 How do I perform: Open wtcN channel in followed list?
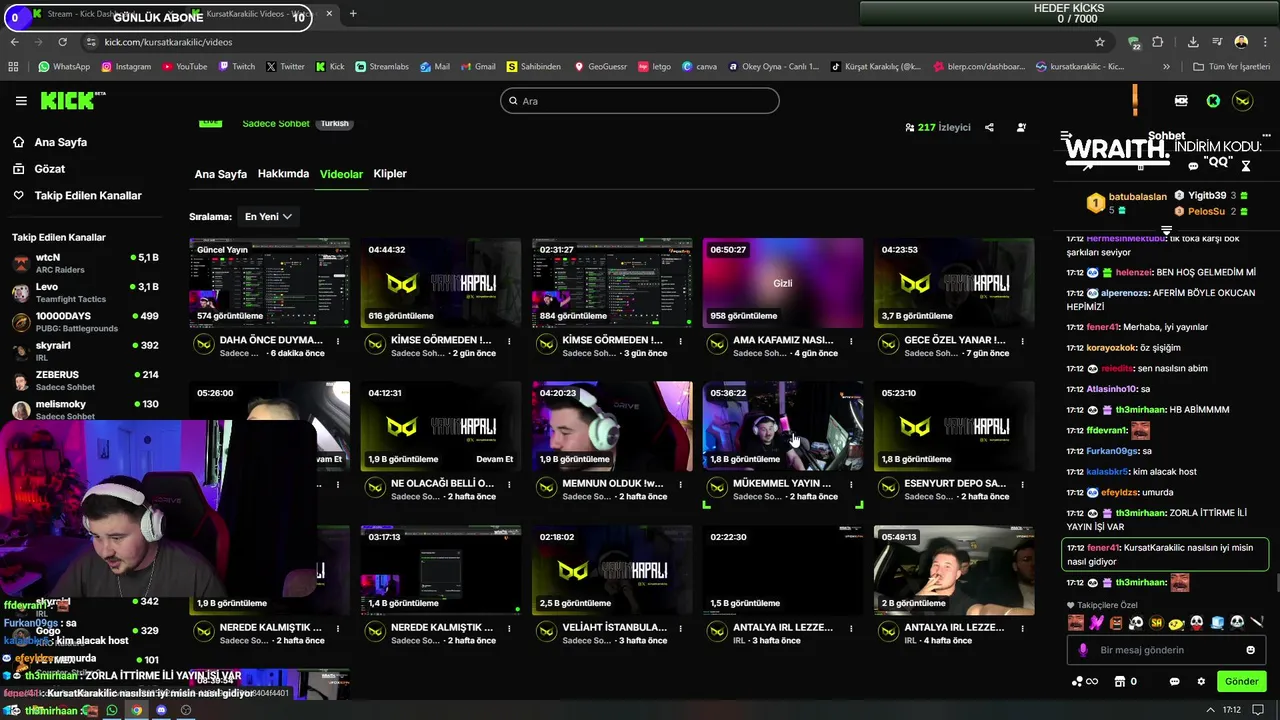click(85, 264)
